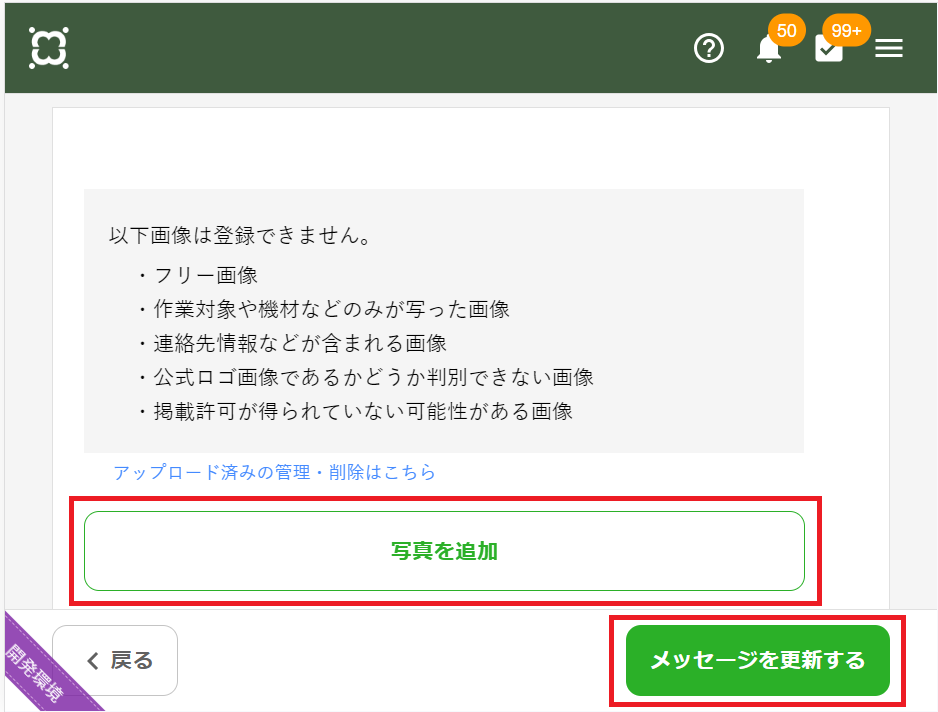
Task: Click the orange 50 notification badge
Action: click(786, 31)
